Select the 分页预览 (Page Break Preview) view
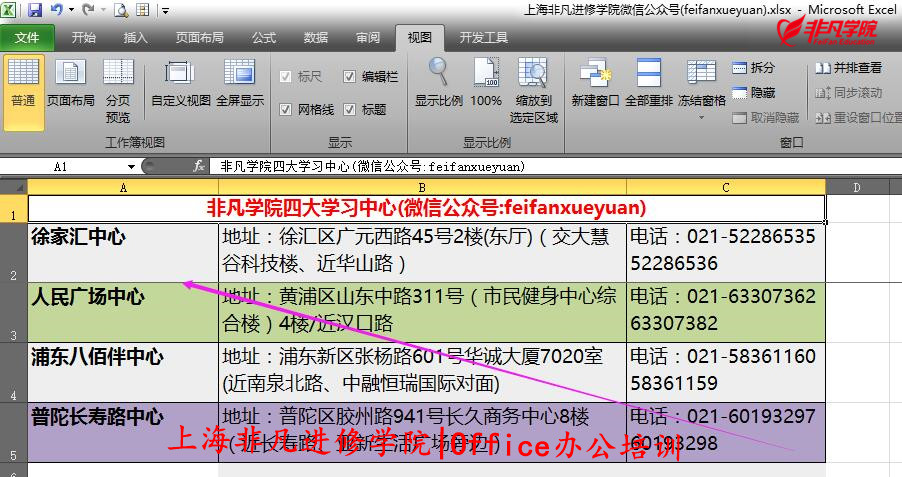The height and width of the screenshot is (477, 902). 118,91
